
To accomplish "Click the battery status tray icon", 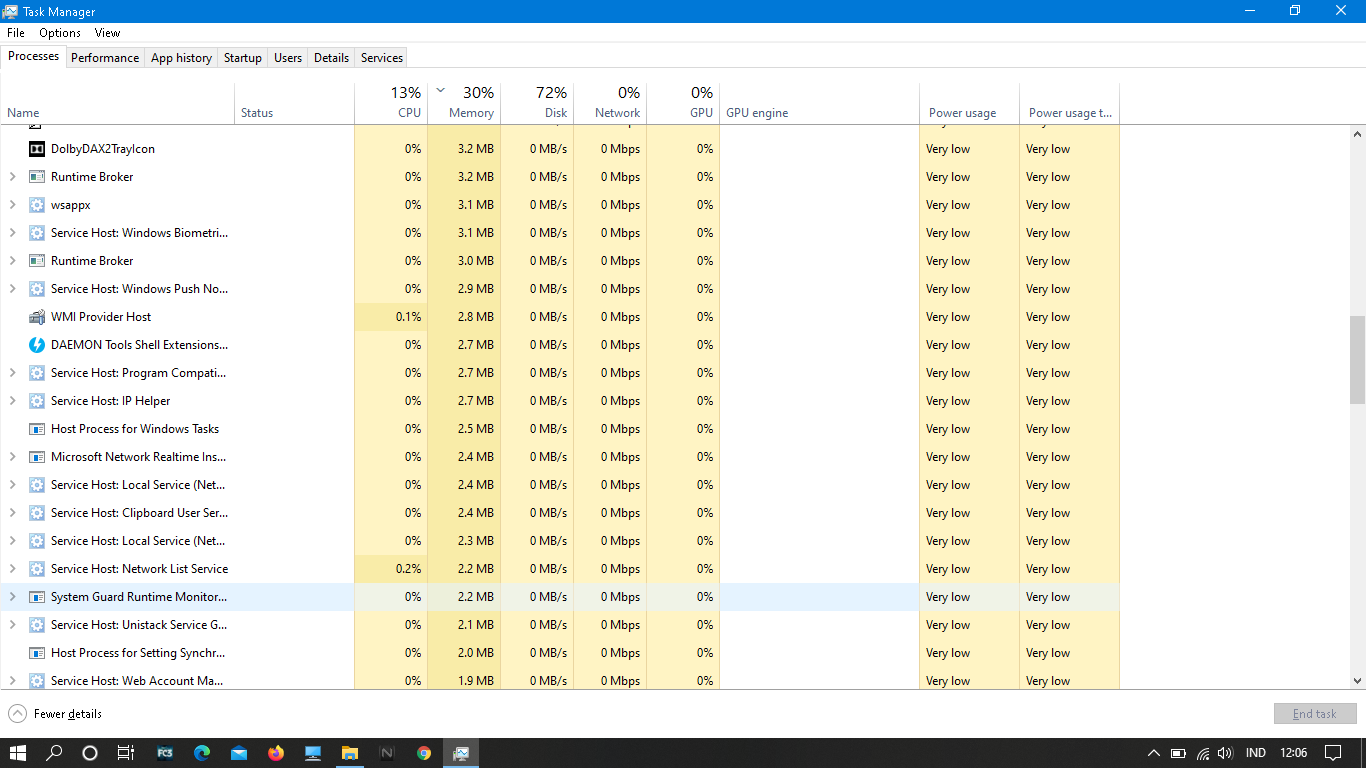I will (1178, 753).
